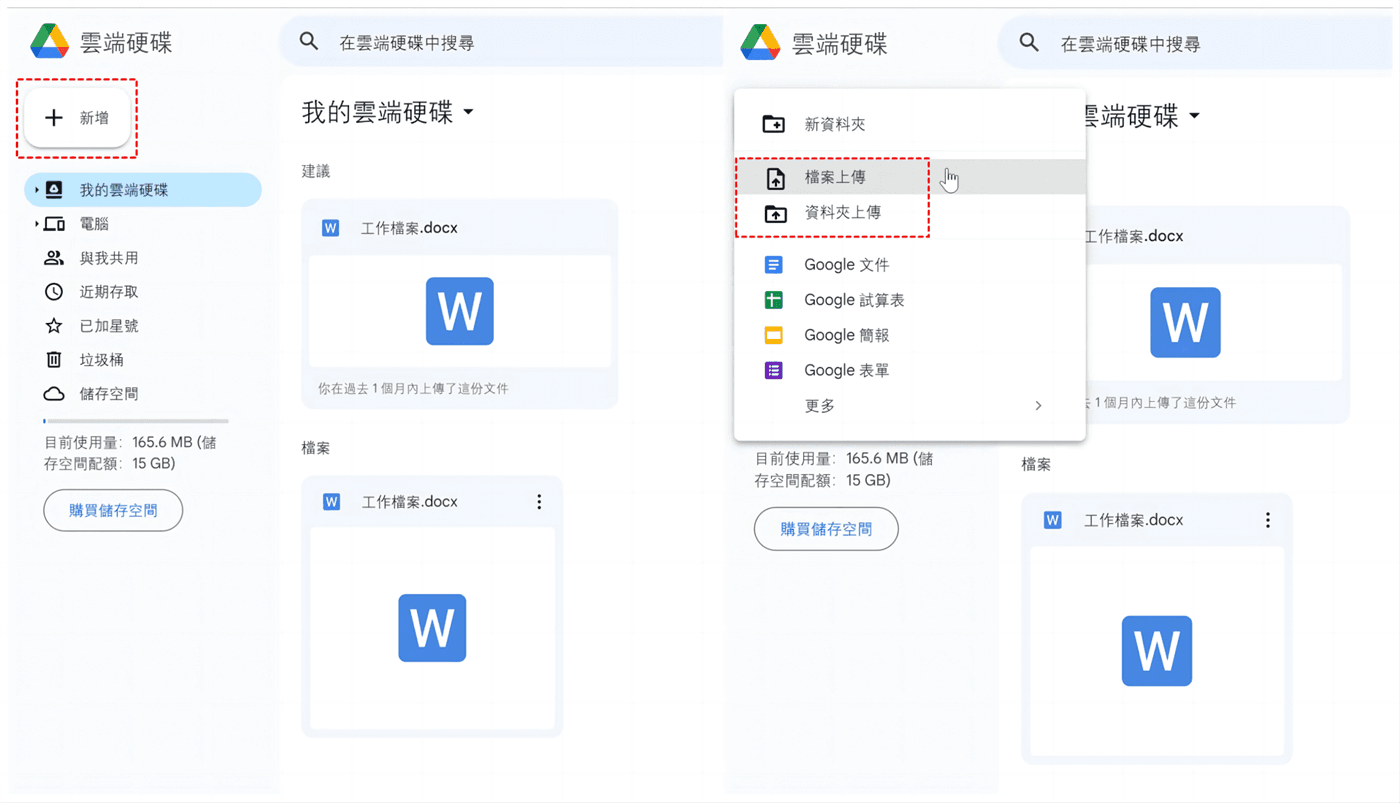Click the search magnifier icon in the right screenshot

(x=1029, y=43)
